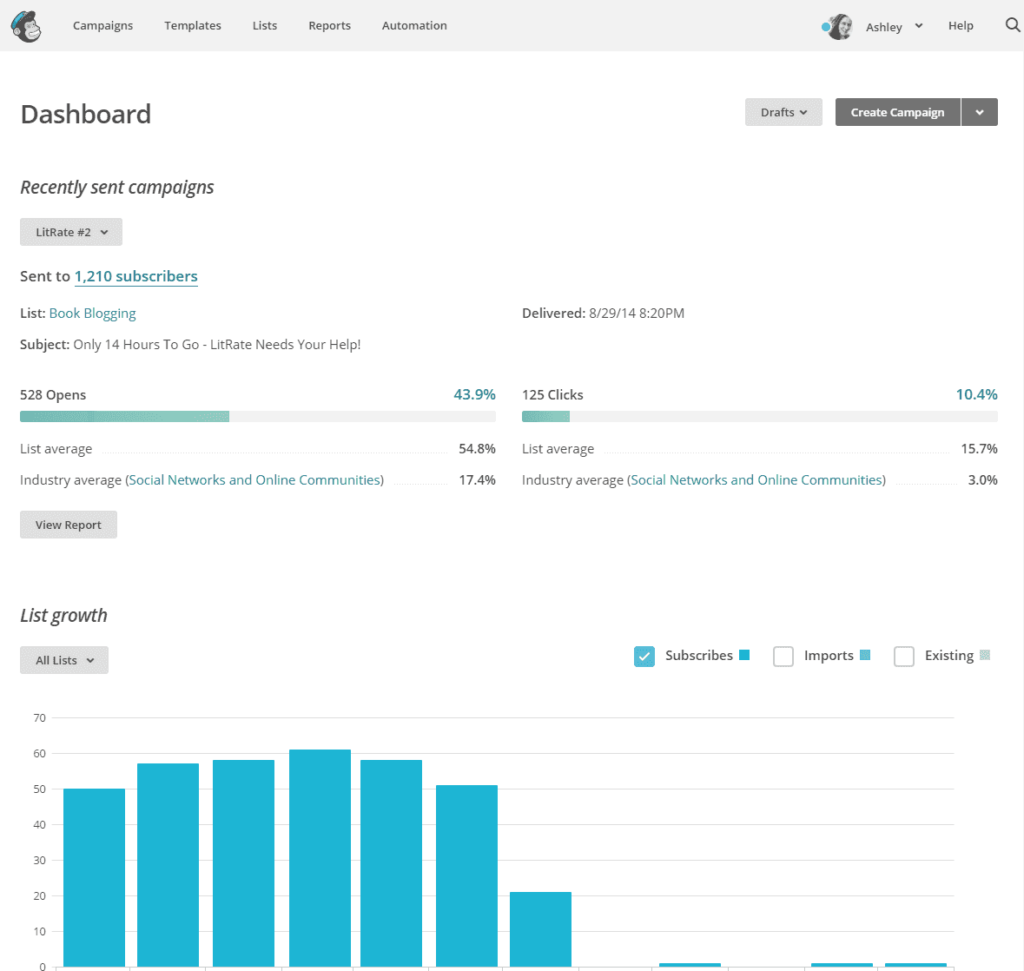The image size is (1024, 971).
Task: Click the 3.0% industry average value
Action: (x=983, y=480)
